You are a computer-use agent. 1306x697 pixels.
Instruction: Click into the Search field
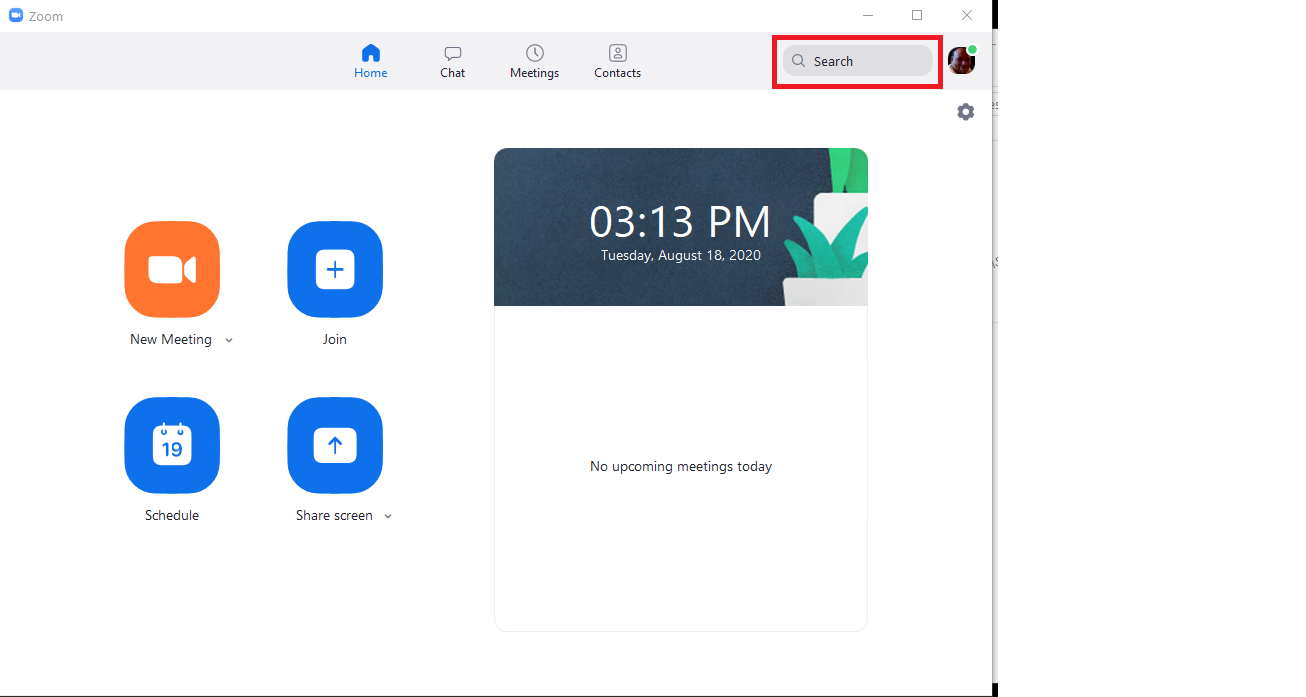pos(858,61)
